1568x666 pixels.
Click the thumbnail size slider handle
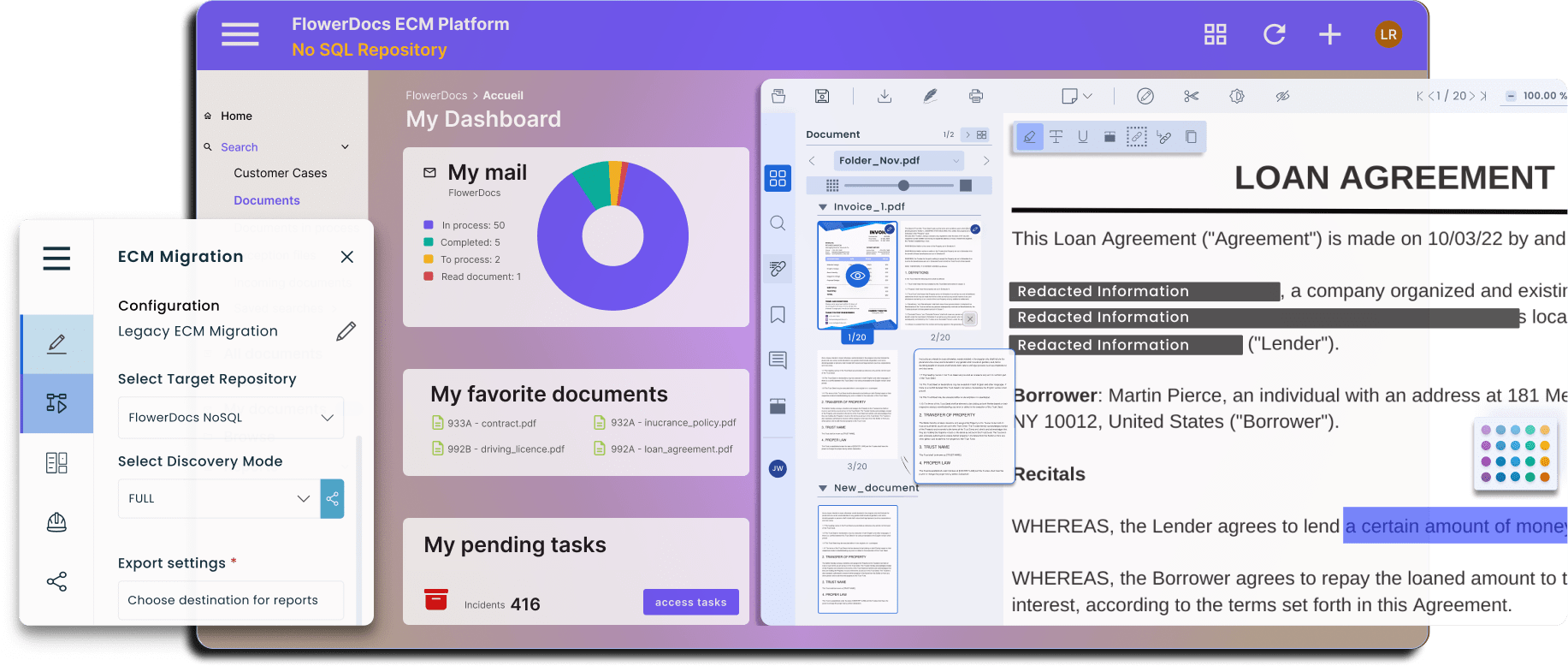[903, 186]
